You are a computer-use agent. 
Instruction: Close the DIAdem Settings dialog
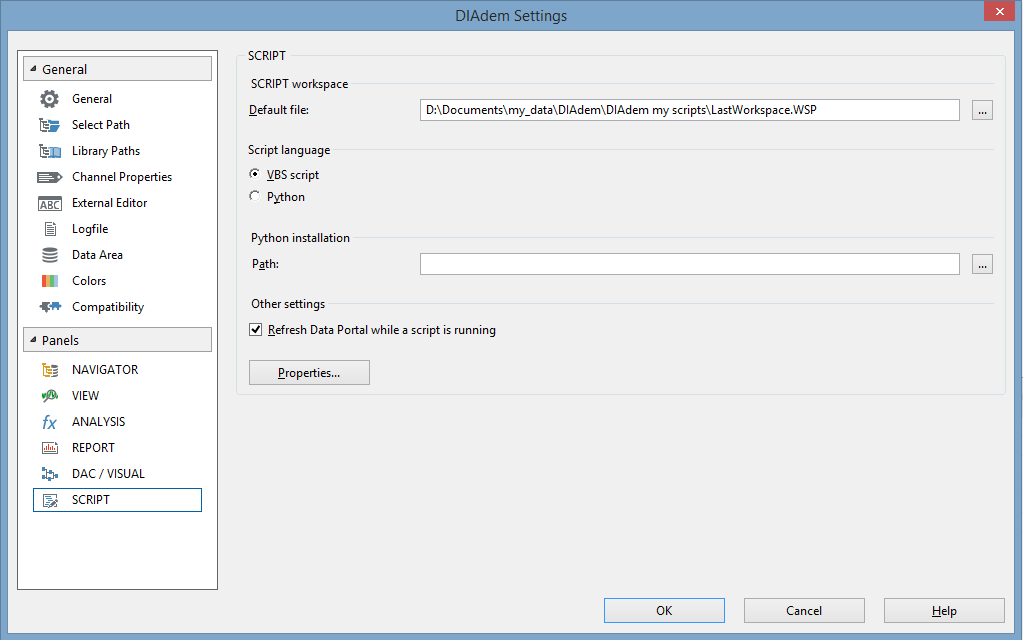999,12
